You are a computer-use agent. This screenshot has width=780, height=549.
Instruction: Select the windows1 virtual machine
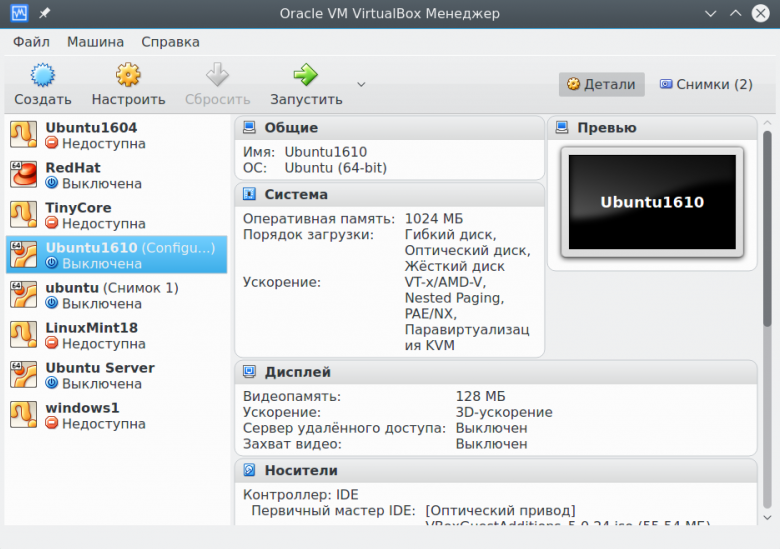click(x=116, y=415)
